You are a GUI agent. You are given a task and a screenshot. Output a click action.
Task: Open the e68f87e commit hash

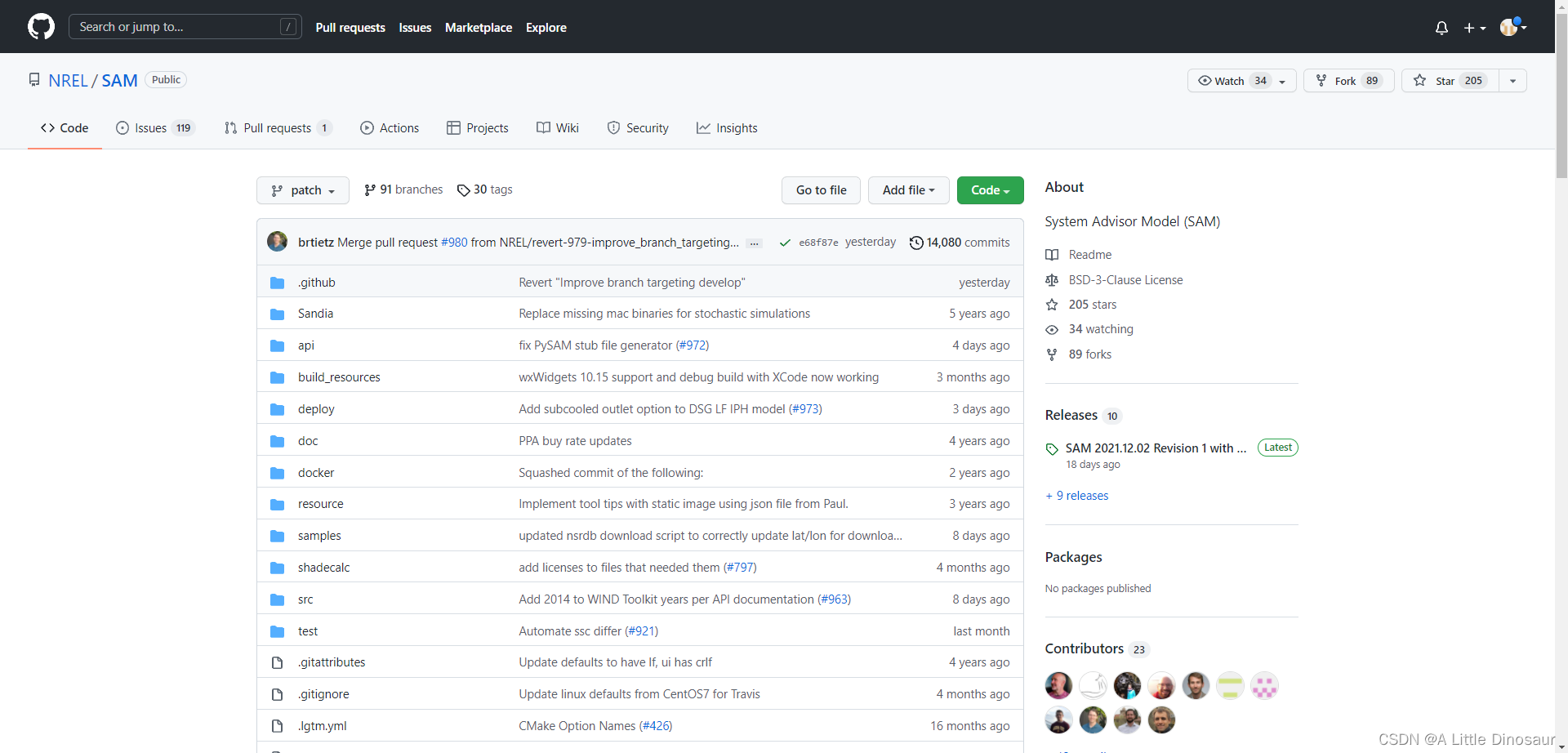818,243
